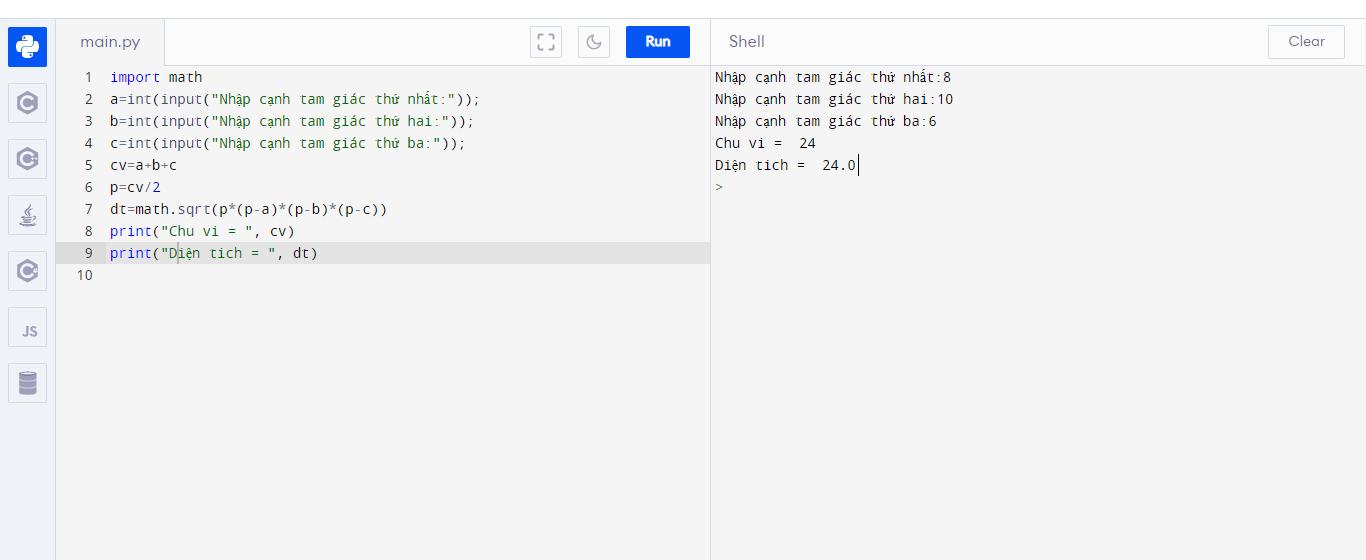Open the Java compiler icon
The width and height of the screenshot is (1366, 560).
(x=27, y=215)
